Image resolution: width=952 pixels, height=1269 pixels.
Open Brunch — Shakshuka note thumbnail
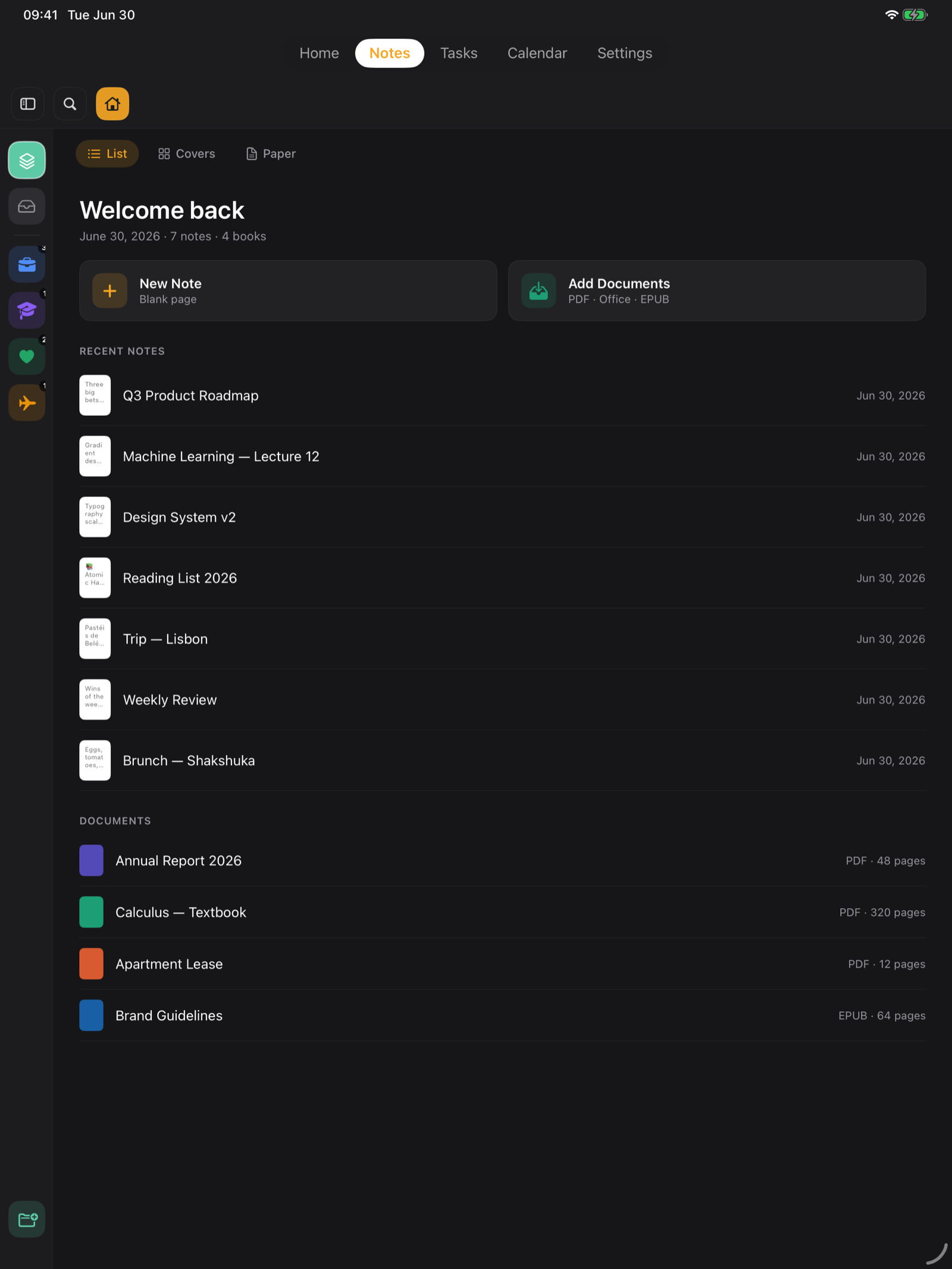tap(95, 760)
